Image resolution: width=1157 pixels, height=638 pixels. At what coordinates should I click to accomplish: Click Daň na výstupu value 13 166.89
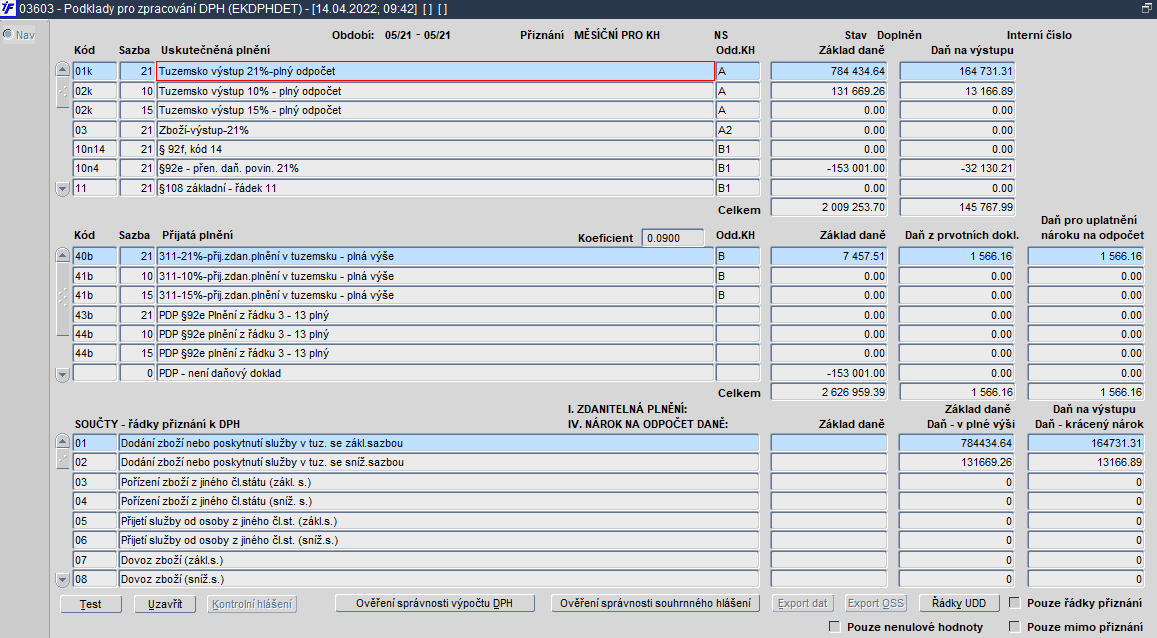[x=957, y=91]
